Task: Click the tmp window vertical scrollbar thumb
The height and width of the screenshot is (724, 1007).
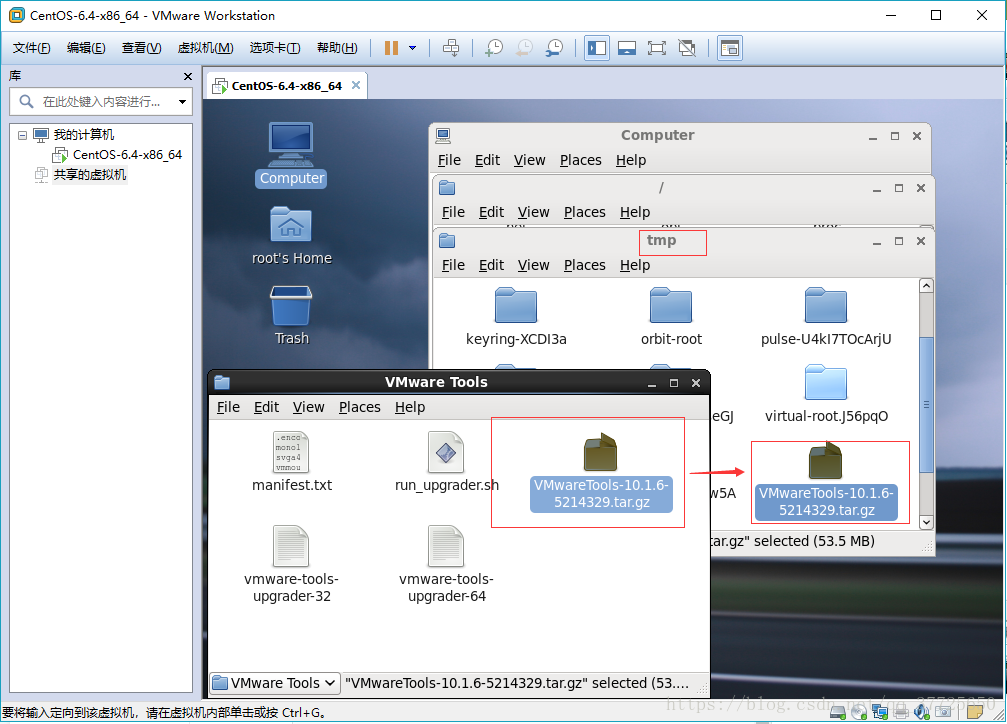Action: coord(926,405)
